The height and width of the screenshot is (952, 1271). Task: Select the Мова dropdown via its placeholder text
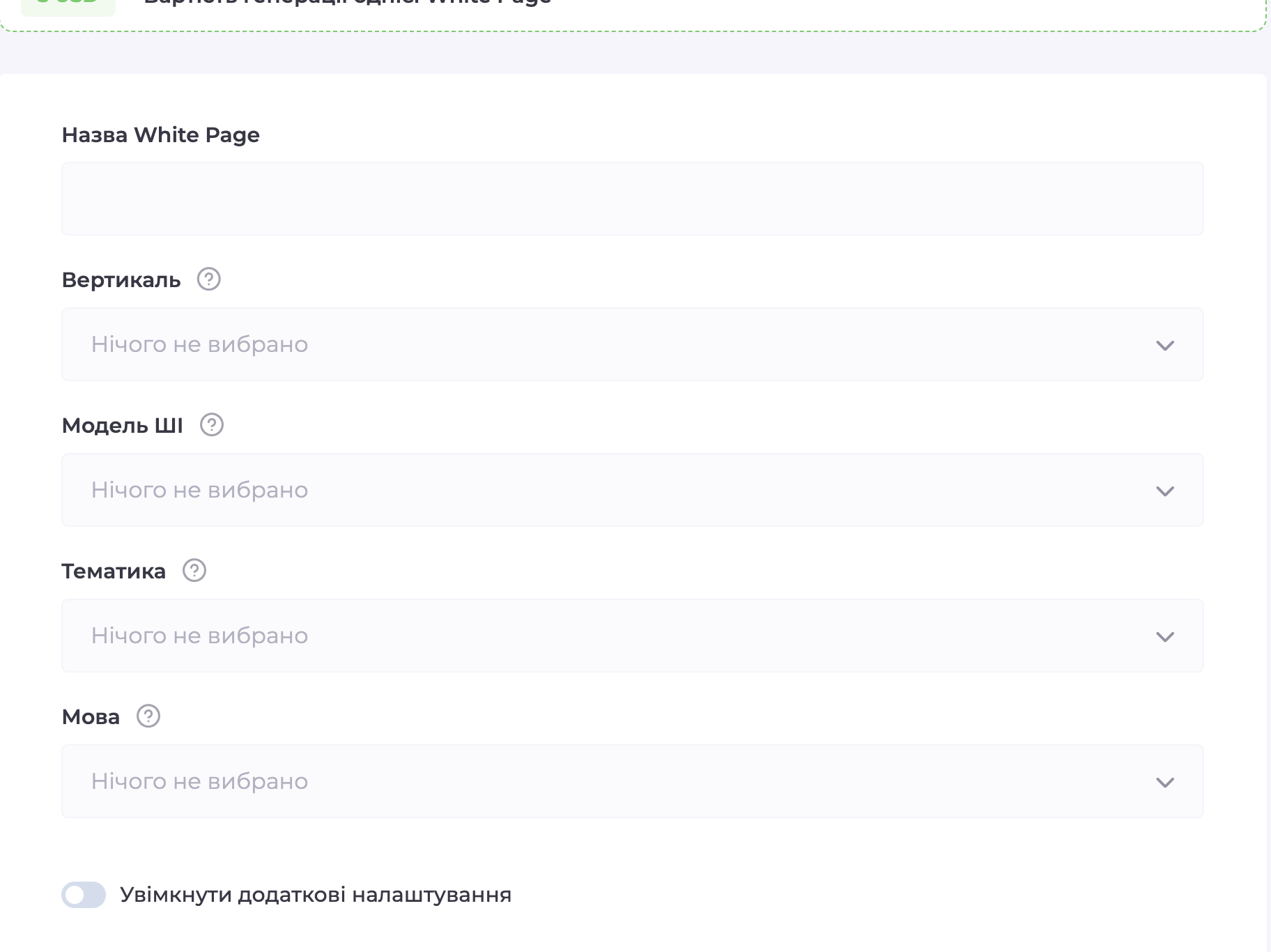pos(199,781)
